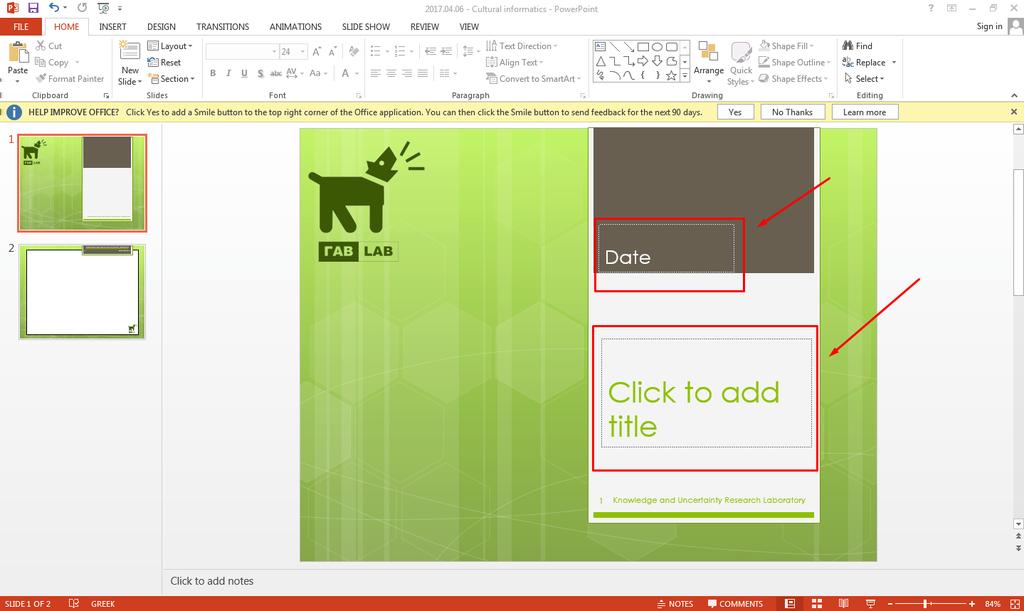Close the Help Improve Office message bar

pos(1014,112)
